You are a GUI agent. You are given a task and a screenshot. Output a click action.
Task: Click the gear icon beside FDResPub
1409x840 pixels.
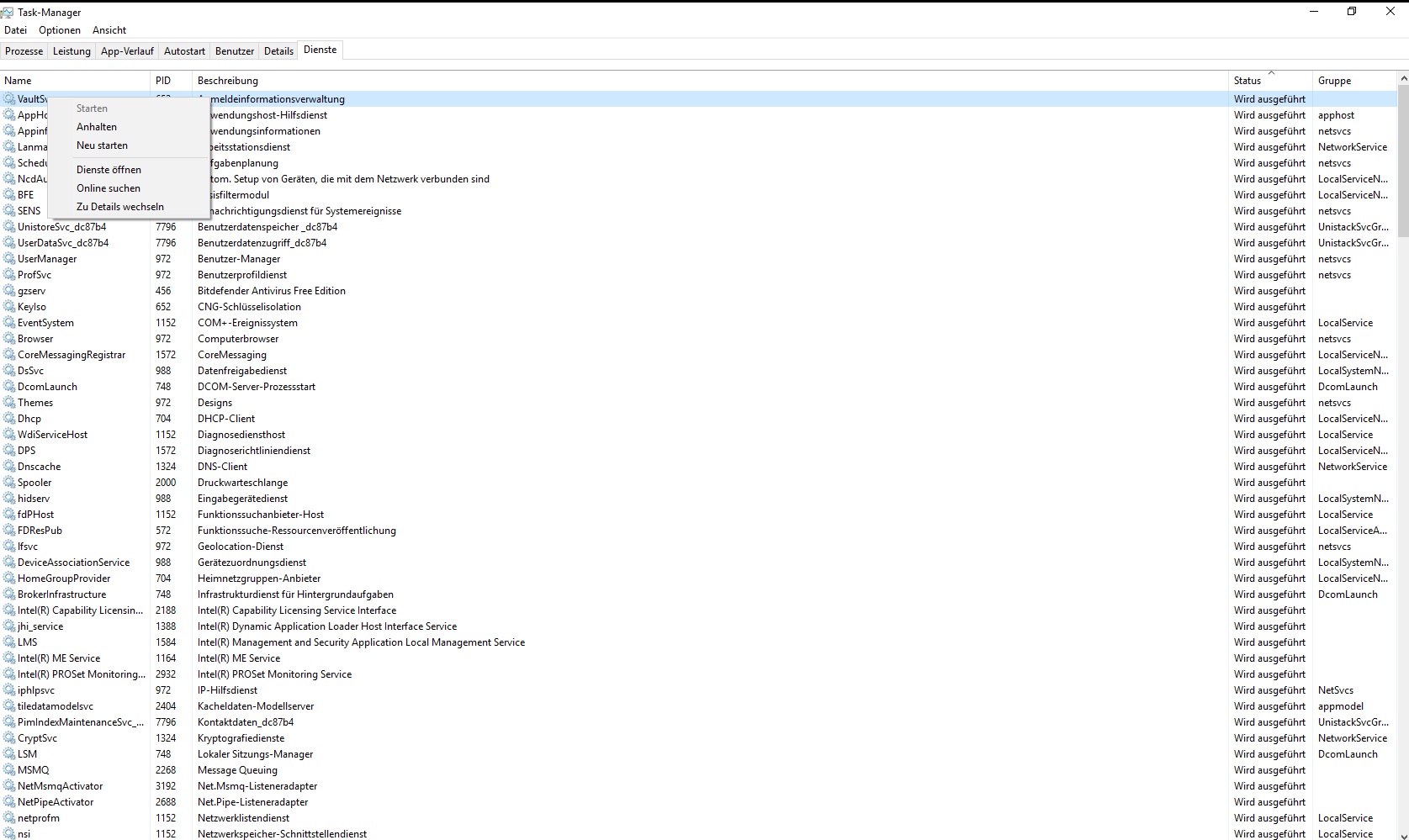9,531
